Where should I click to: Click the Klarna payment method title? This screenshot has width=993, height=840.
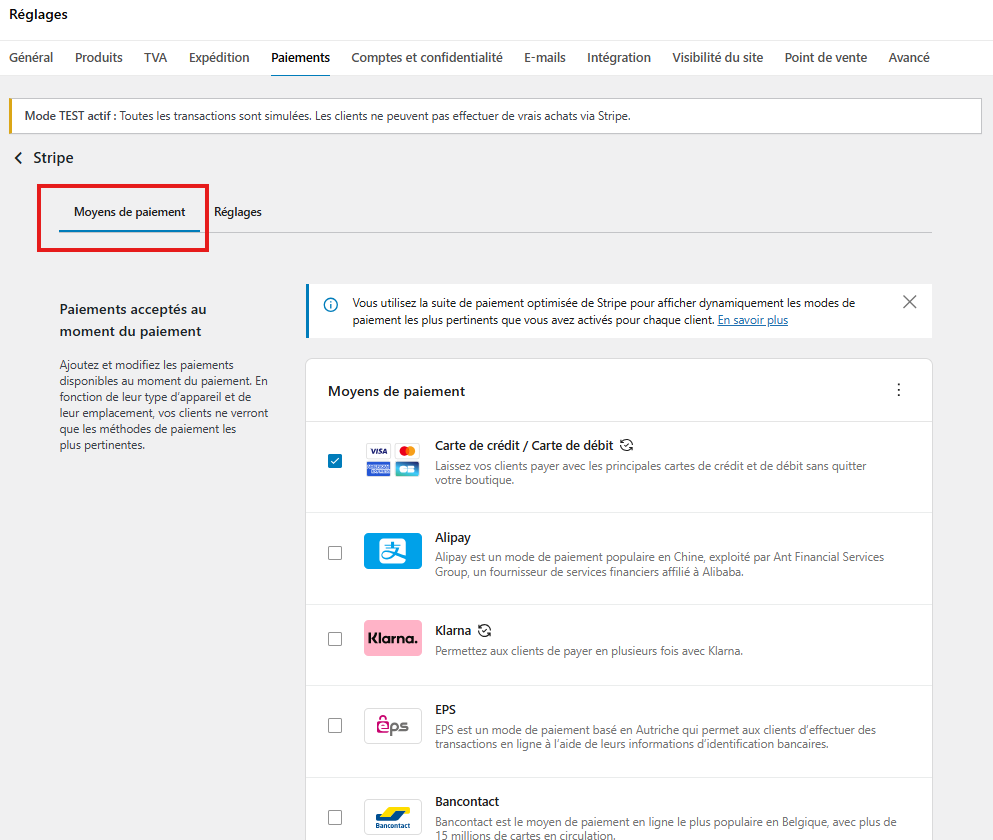coord(453,630)
